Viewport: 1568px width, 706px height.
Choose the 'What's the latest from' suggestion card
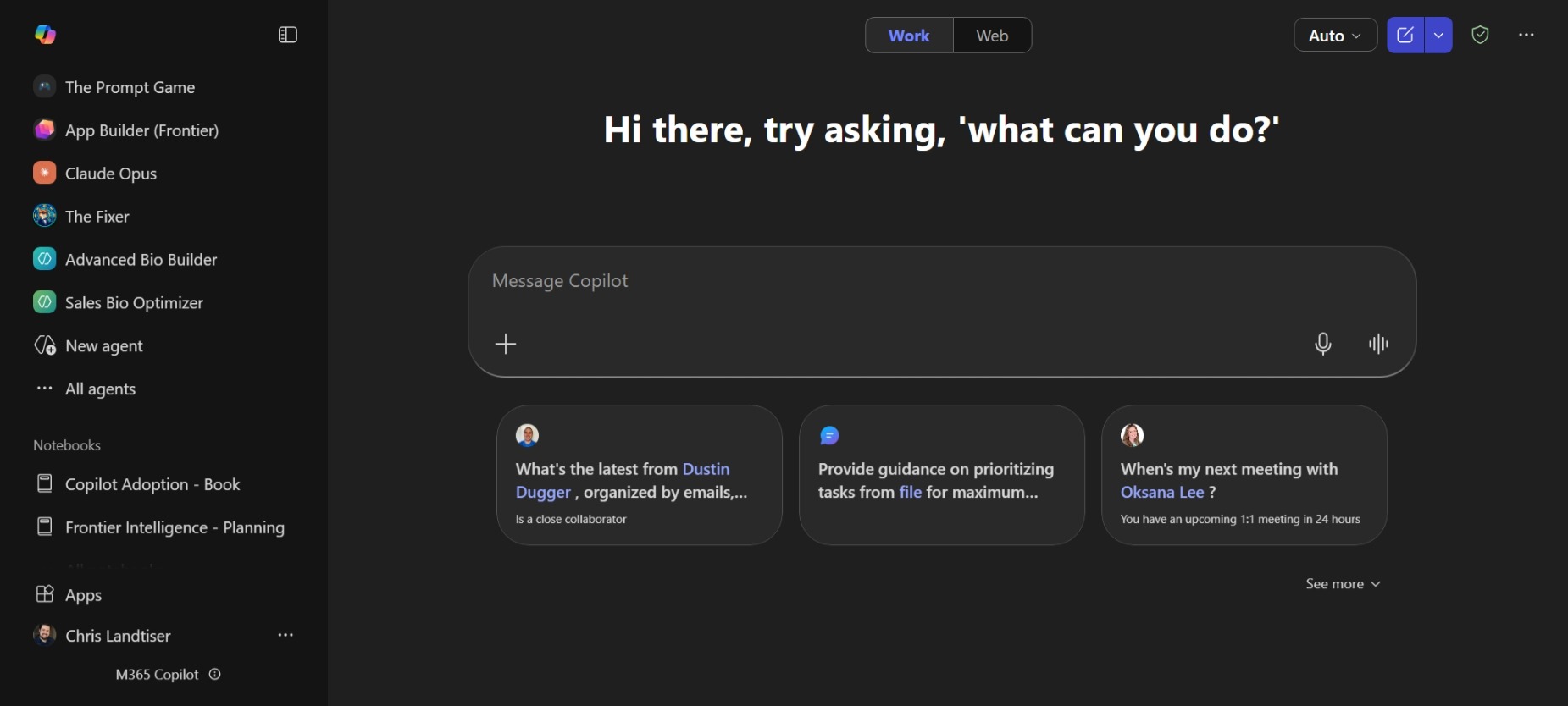pyautogui.click(x=640, y=475)
